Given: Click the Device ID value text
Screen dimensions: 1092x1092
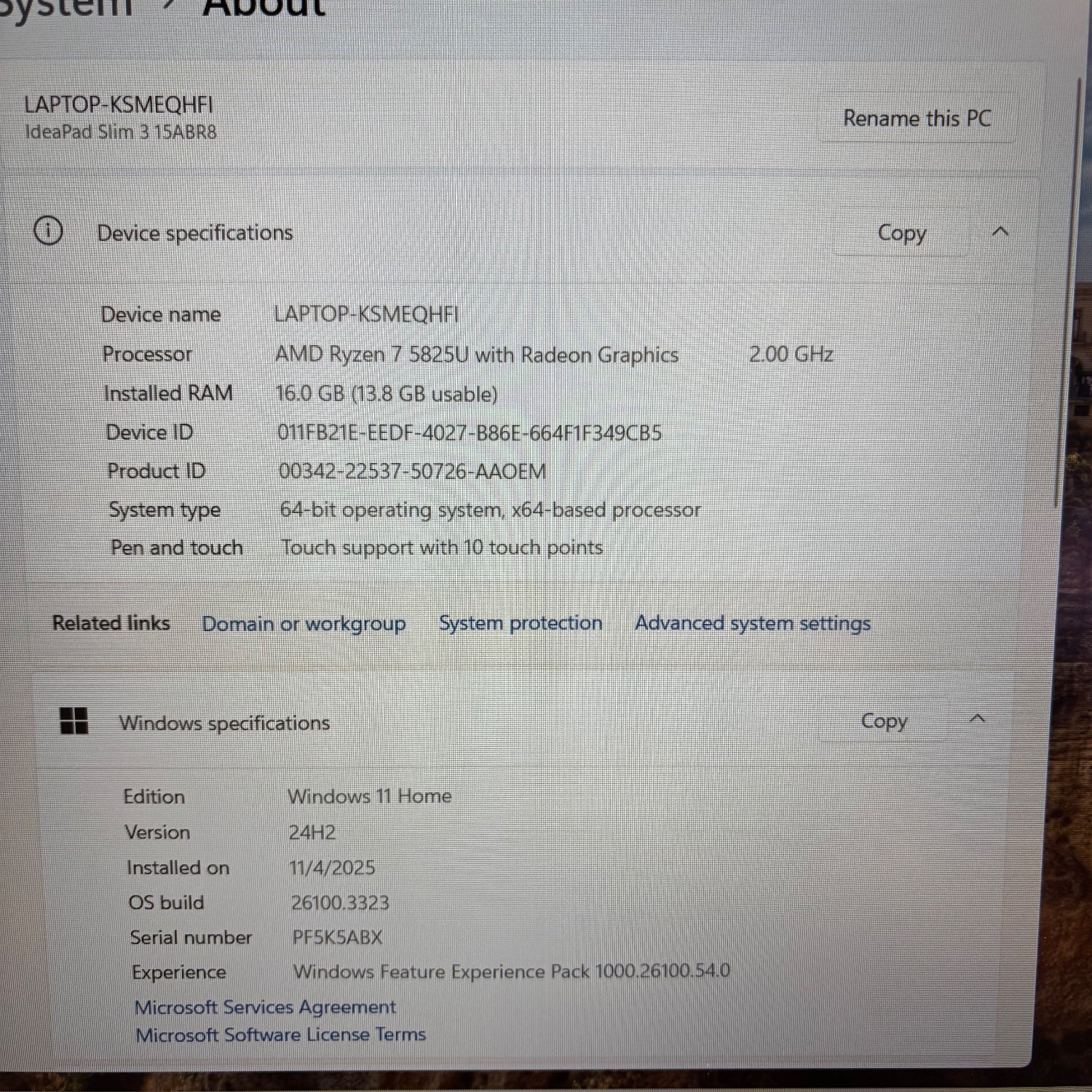Looking at the screenshot, I should 469,433.
